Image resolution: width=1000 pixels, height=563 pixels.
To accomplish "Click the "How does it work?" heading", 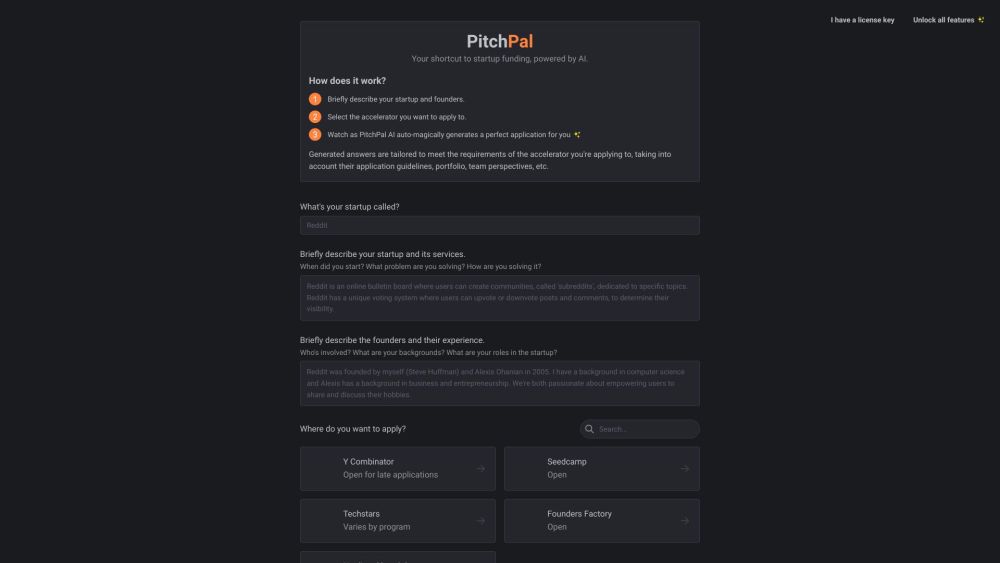I will click(347, 81).
